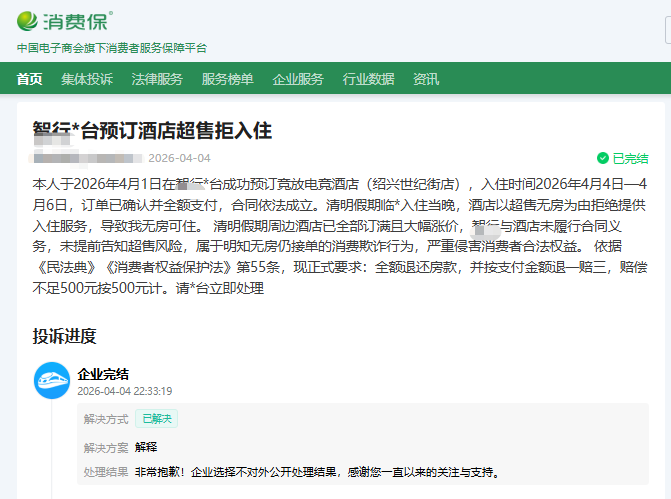Click the 消费保 green leaf logo
This screenshot has height=499, width=671.
(28, 20)
